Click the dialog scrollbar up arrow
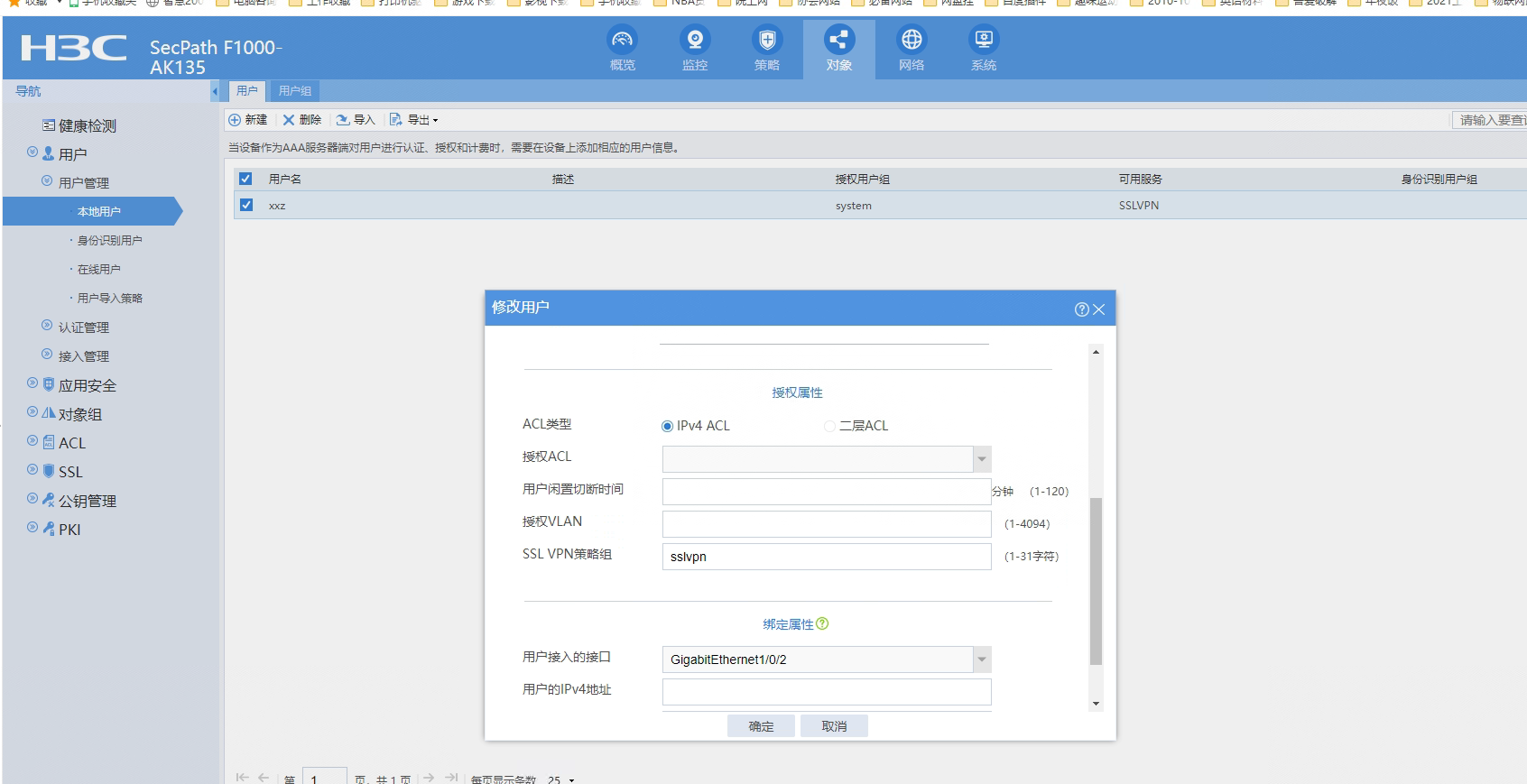 [1096, 352]
